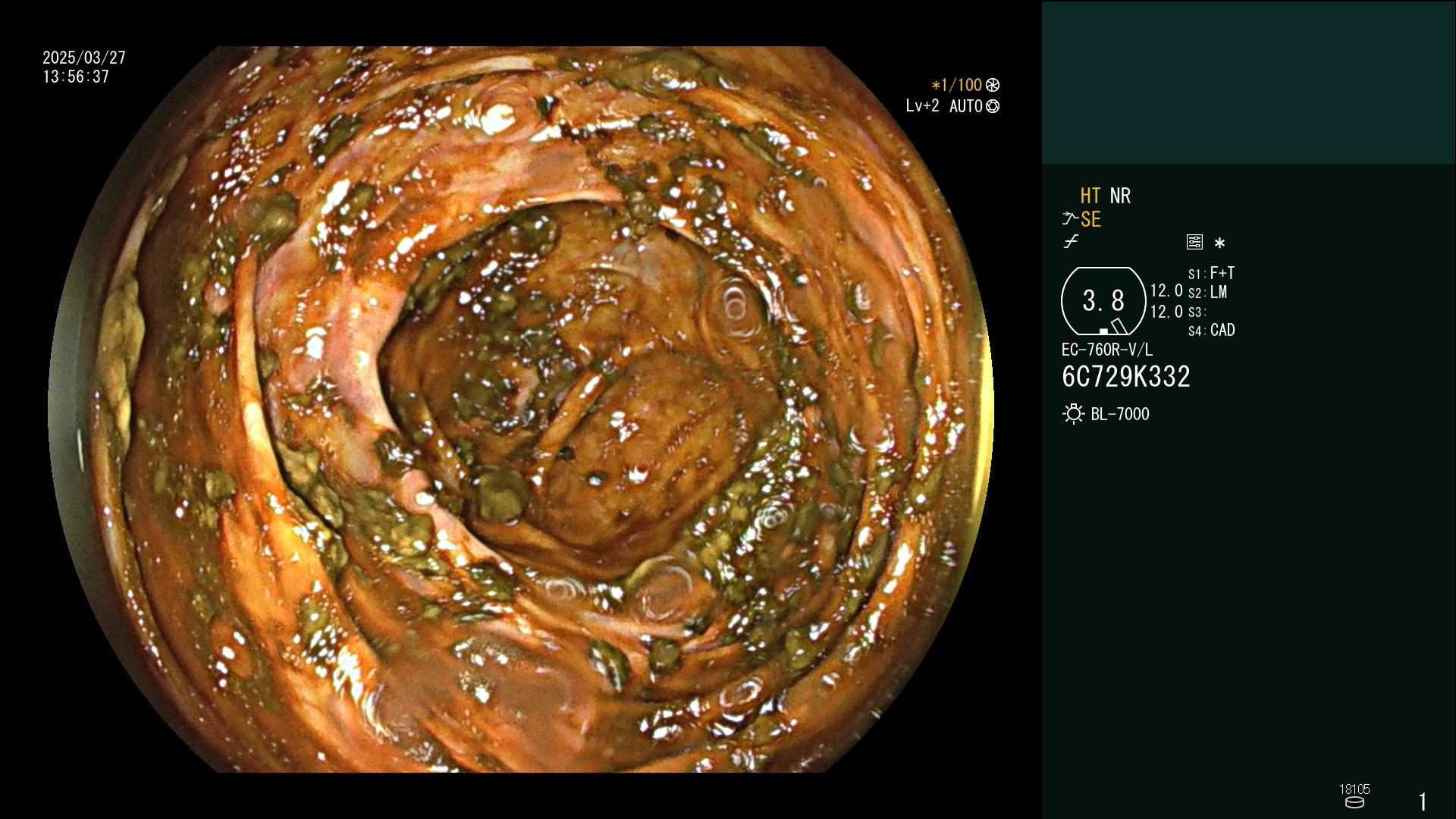
Task: Click the AUTO brightness iris icon
Action: pos(993,106)
